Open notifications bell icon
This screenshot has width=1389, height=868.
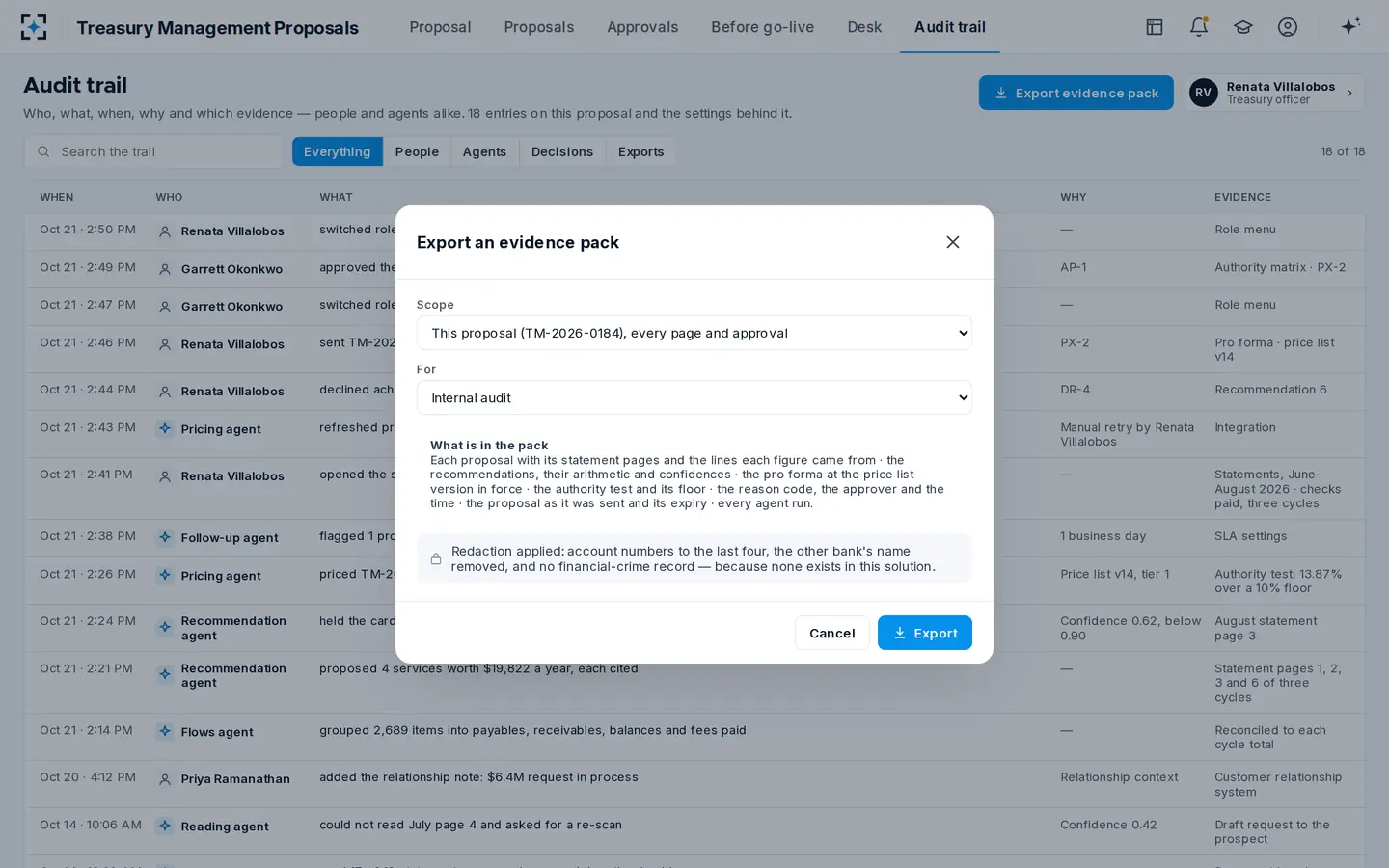click(x=1198, y=27)
